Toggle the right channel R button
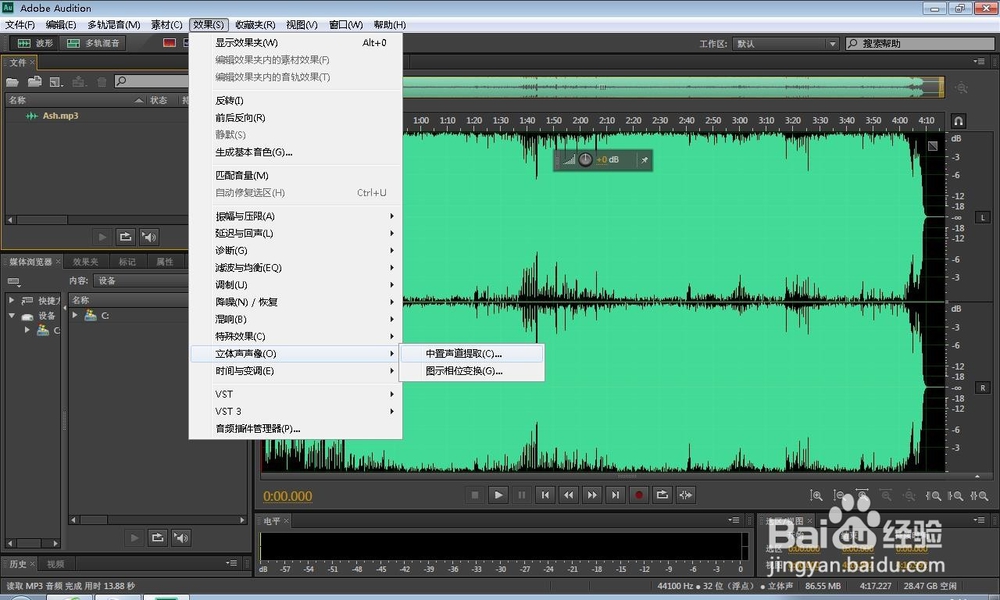The image size is (1000, 600). point(983,388)
